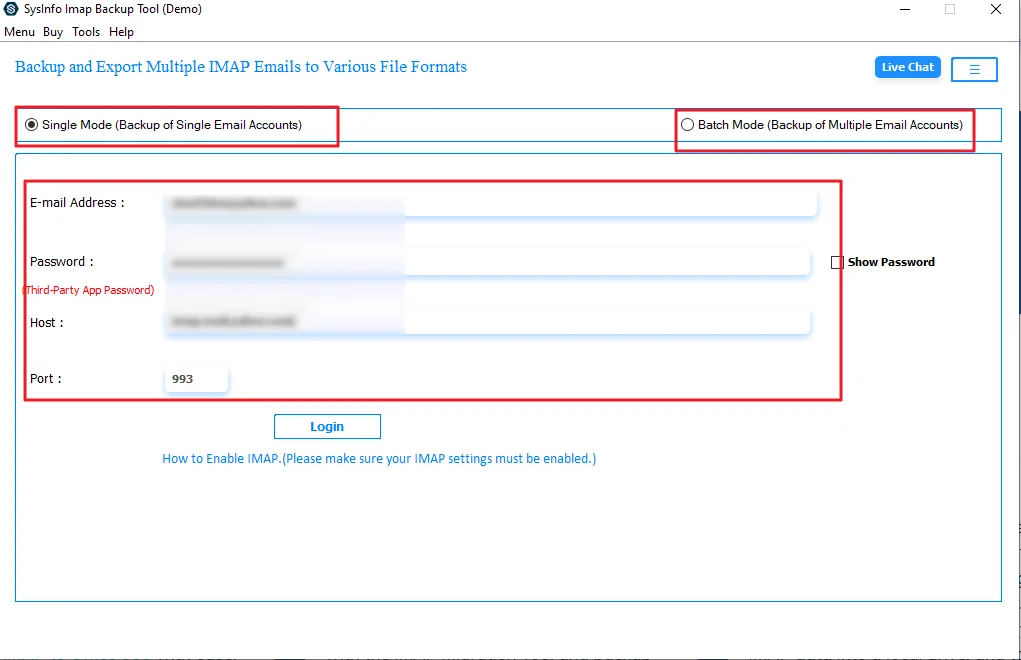This screenshot has height=660, width=1021.
Task: Click the Login button
Action: pyautogui.click(x=327, y=426)
